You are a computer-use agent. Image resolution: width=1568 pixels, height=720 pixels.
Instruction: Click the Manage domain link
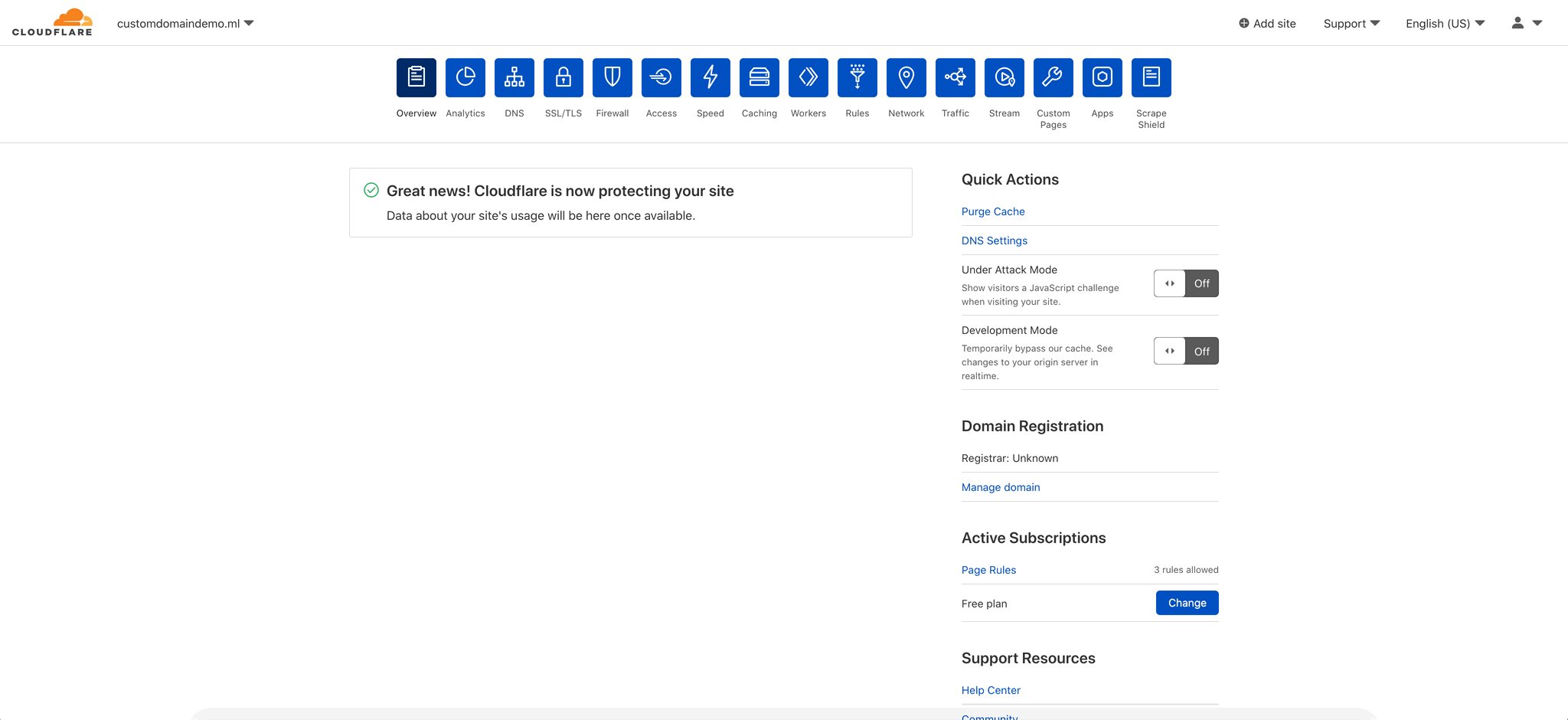1001,487
